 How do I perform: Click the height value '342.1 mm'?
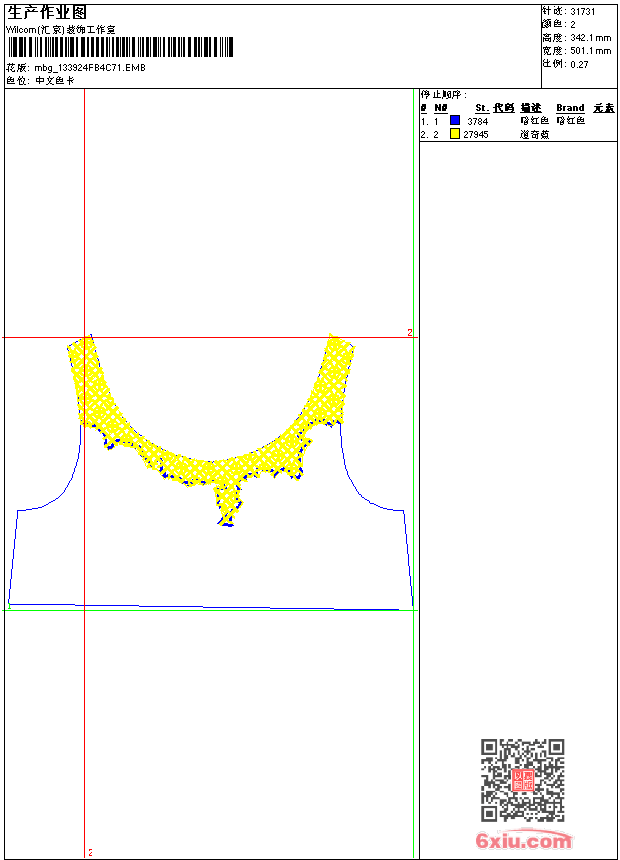pos(591,38)
